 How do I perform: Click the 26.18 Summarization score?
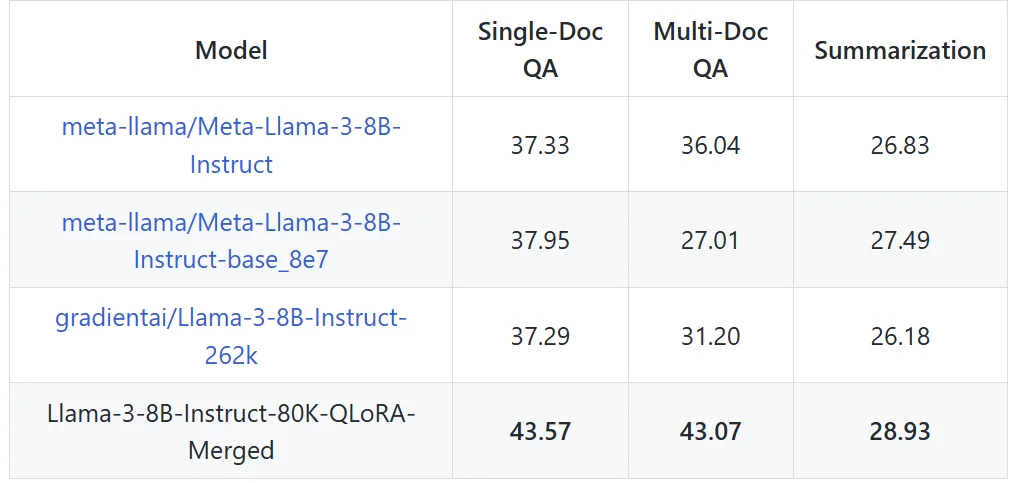900,336
